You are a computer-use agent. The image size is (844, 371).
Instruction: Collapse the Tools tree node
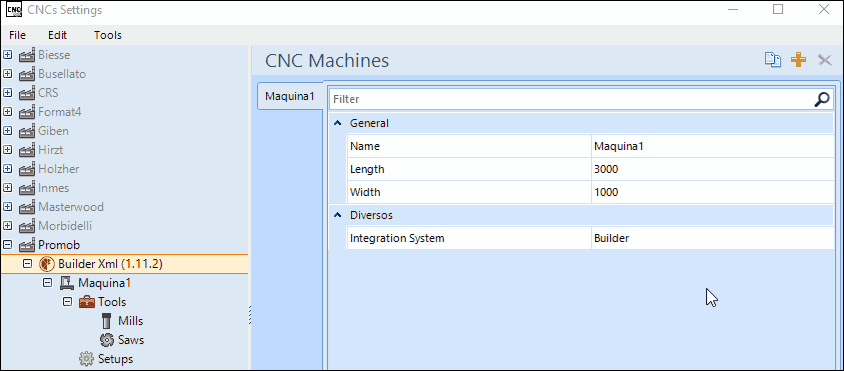(67, 302)
